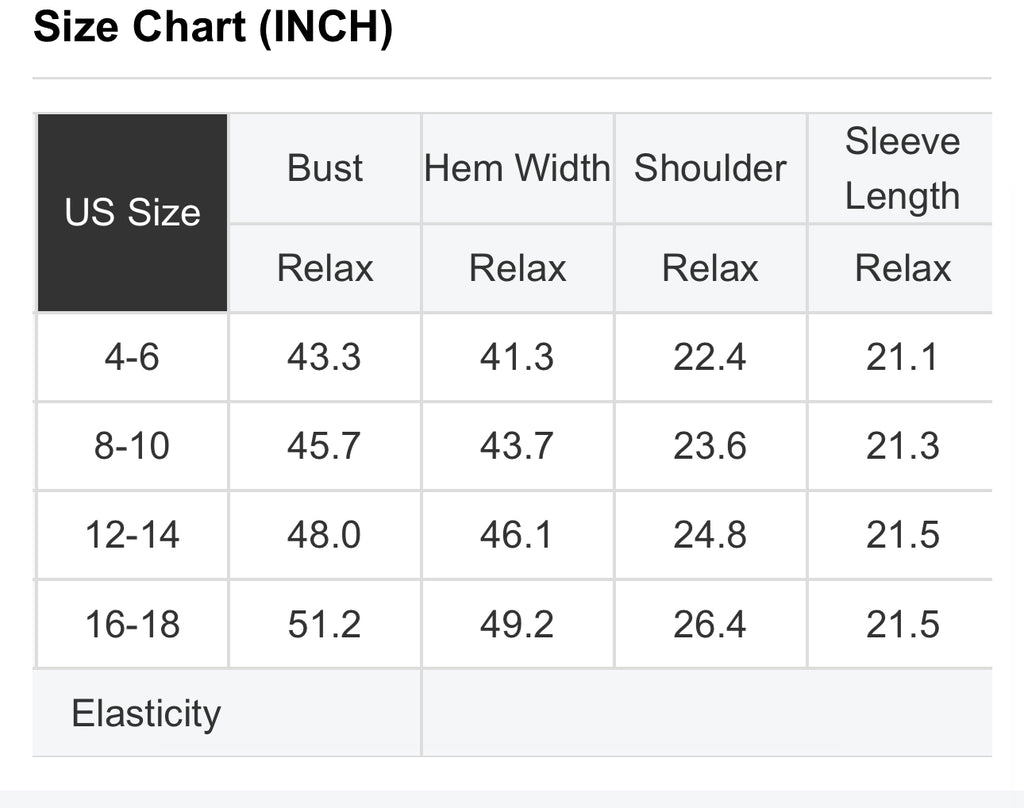1024x808 pixels.
Task: Click bust value 48.0 for size 12-14
Action: [x=324, y=535]
